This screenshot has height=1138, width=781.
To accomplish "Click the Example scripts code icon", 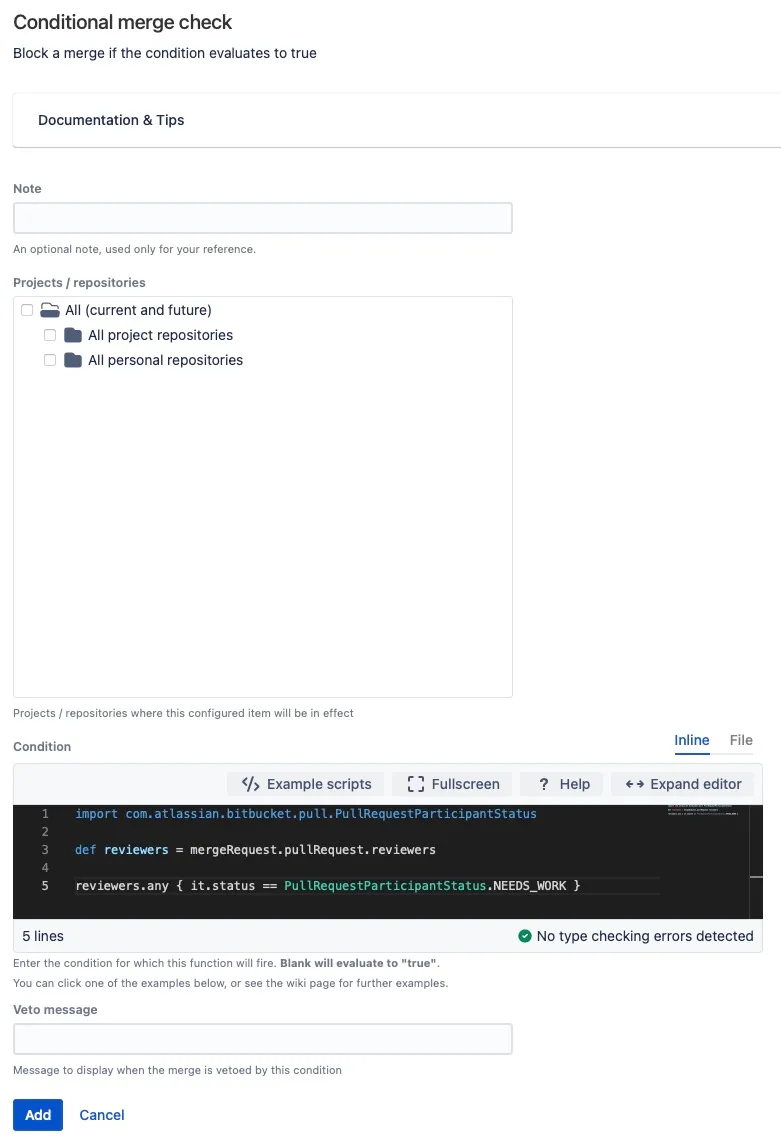I will point(250,784).
